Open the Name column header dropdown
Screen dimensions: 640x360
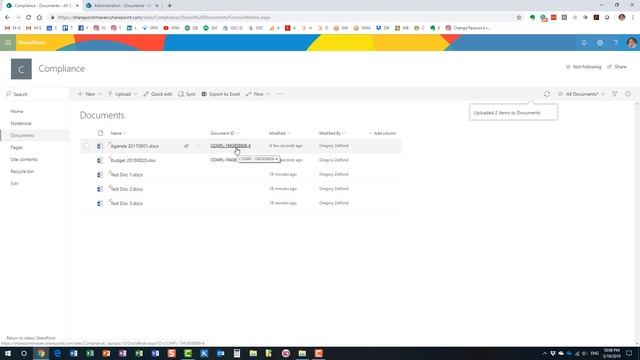click(x=118, y=133)
